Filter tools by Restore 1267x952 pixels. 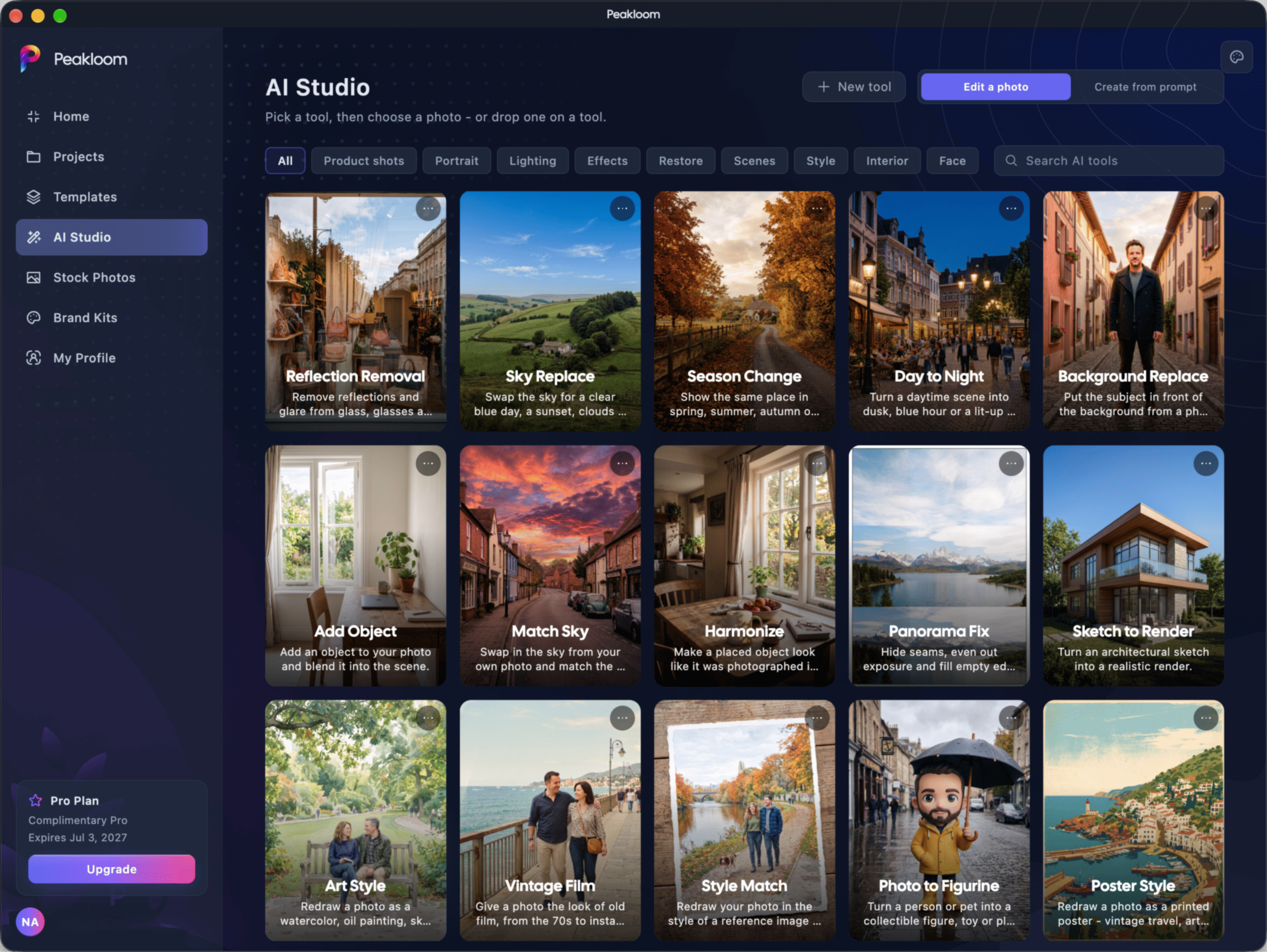[680, 161]
